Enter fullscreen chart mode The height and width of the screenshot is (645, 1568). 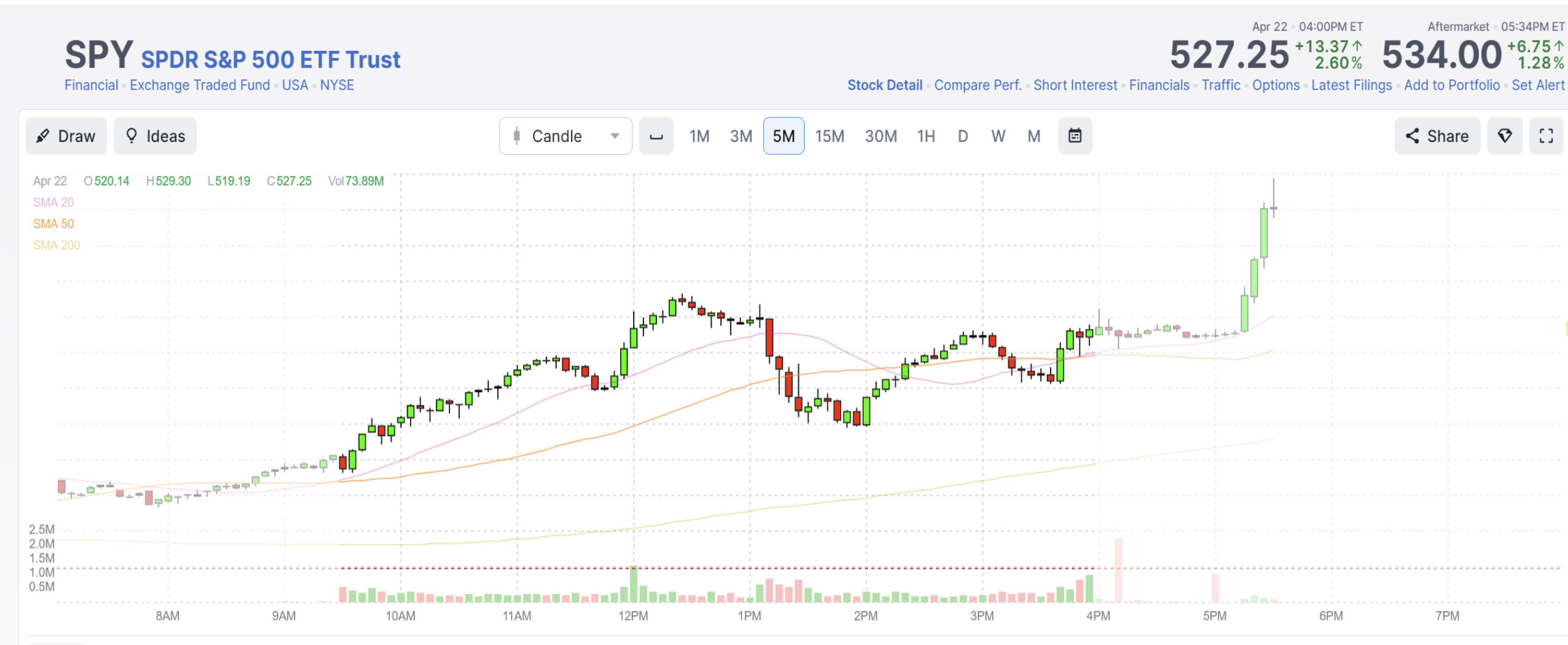tap(1545, 136)
